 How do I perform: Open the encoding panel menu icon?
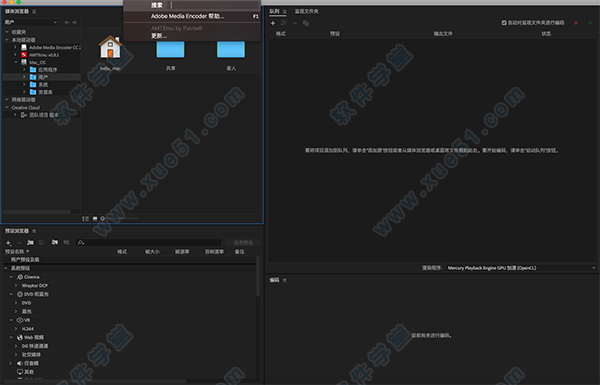[284, 280]
